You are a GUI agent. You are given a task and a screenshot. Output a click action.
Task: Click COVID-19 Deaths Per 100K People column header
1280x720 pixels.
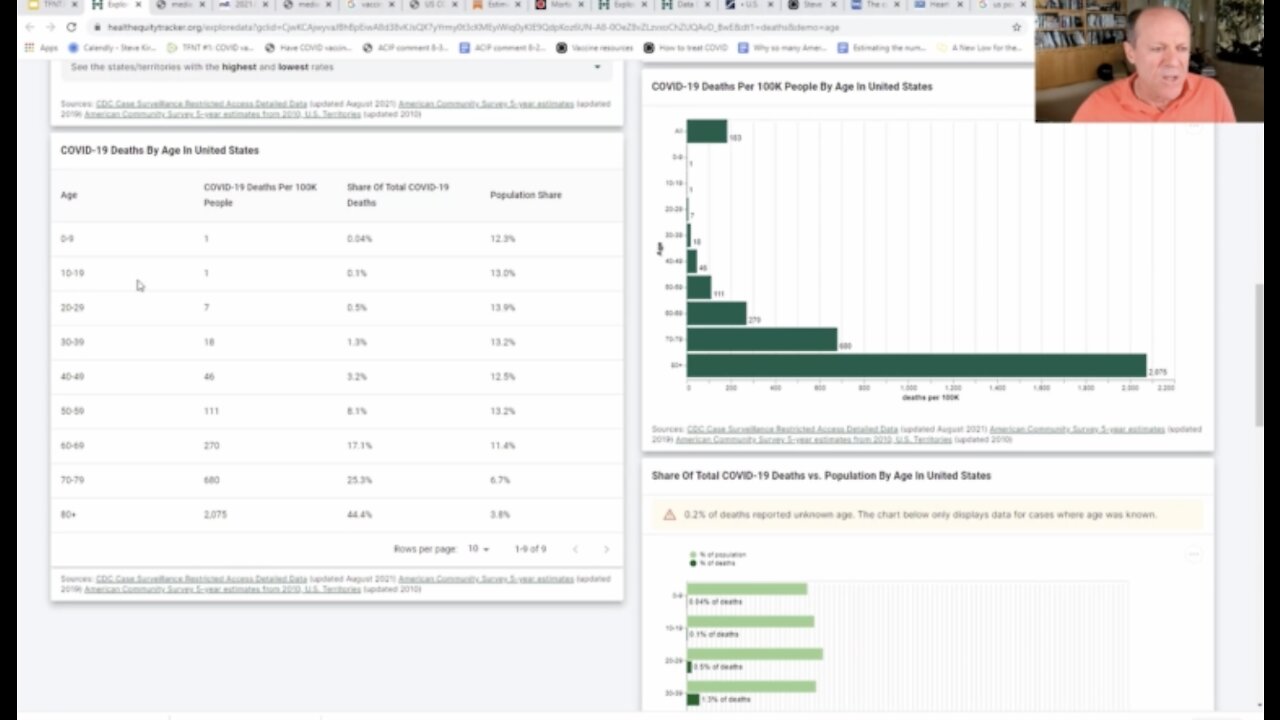pos(260,195)
